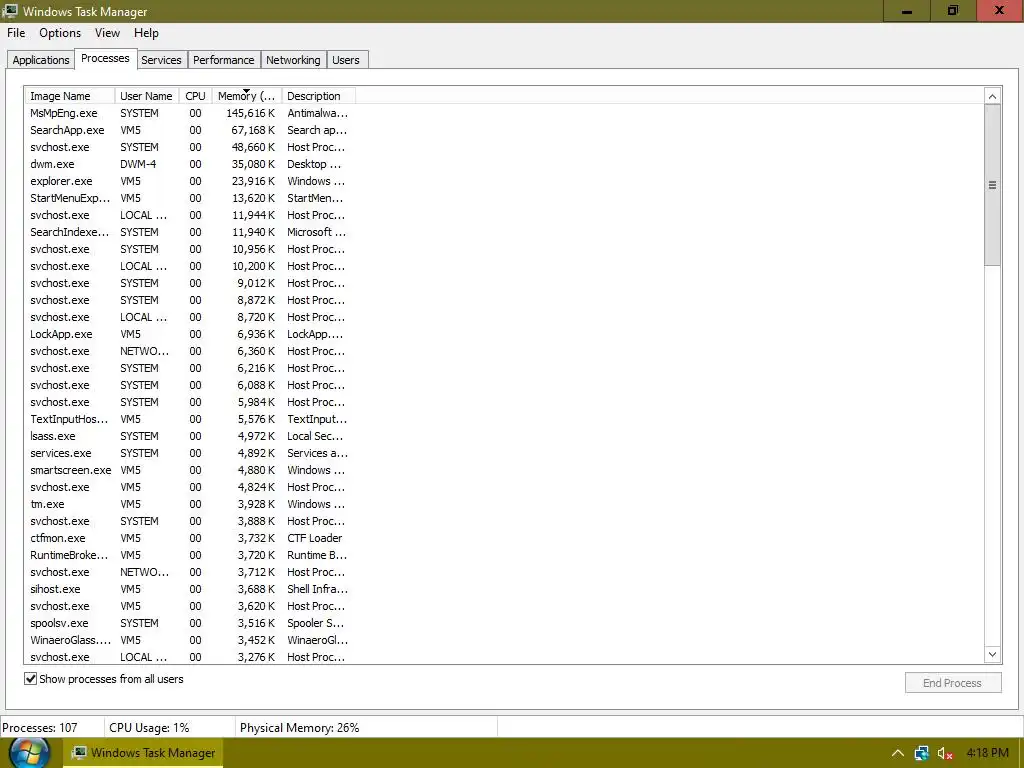The height and width of the screenshot is (768, 1024).
Task: Select svchost.exe row with 6,360 K
Action: 189,351
